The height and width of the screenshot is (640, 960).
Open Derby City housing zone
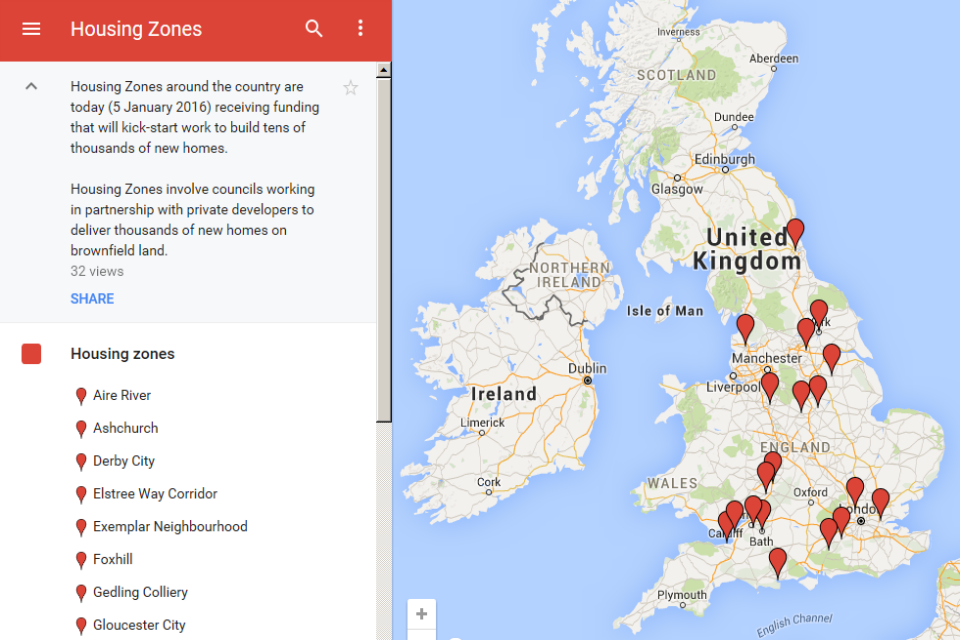click(124, 461)
